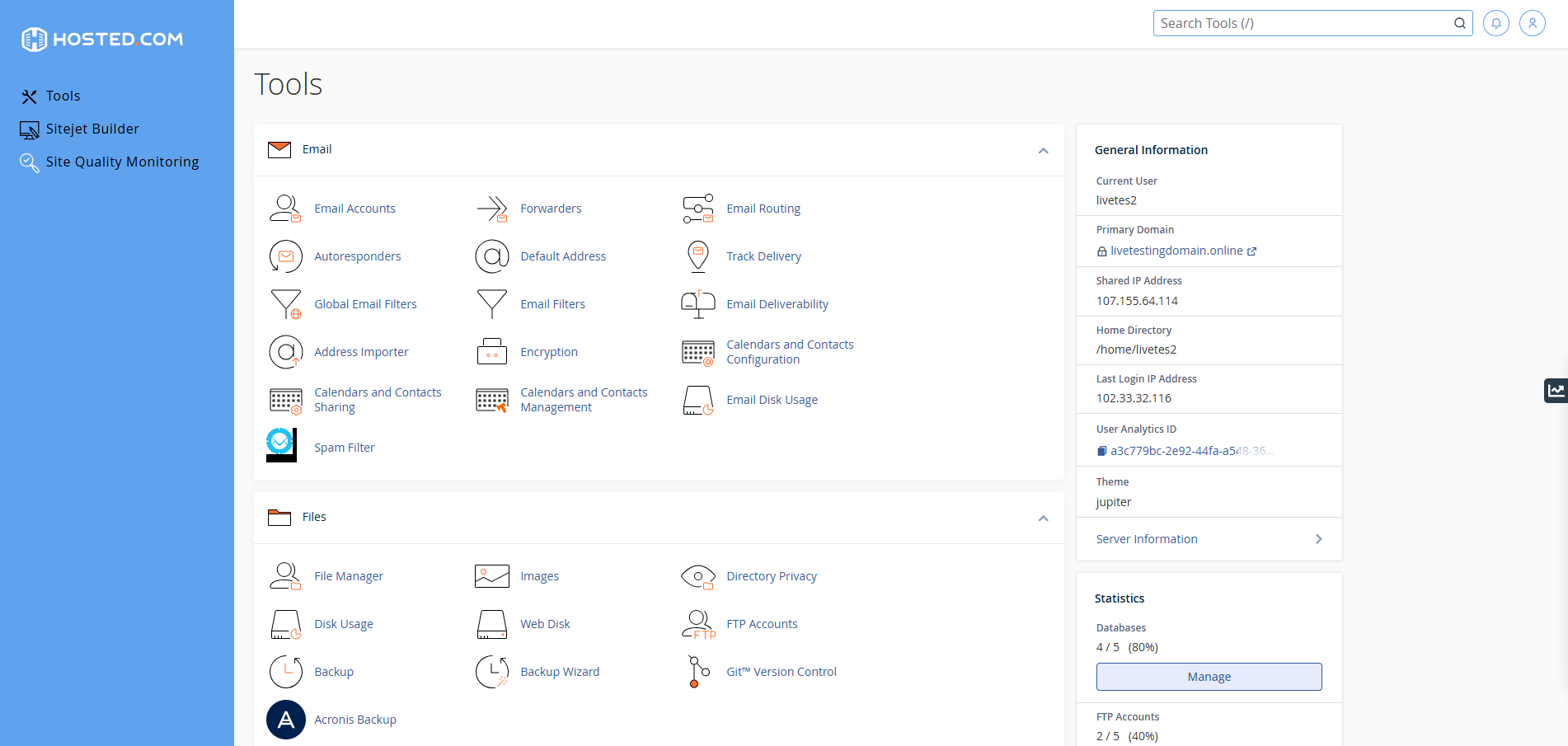Focus the Search Tools input field
The height and width of the screenshot is (746, 1568).
pyautogui.click(x=1303, y=23)
